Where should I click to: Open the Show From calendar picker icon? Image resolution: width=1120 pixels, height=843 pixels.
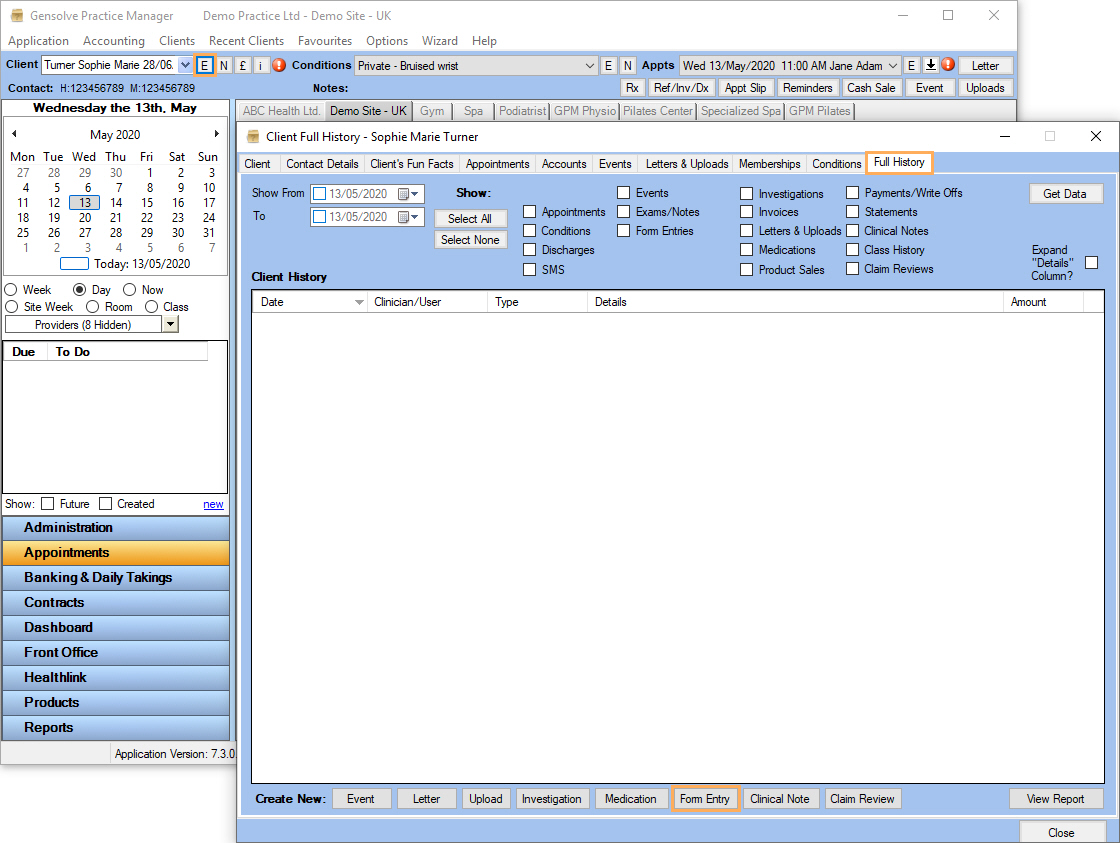point(408,194)
